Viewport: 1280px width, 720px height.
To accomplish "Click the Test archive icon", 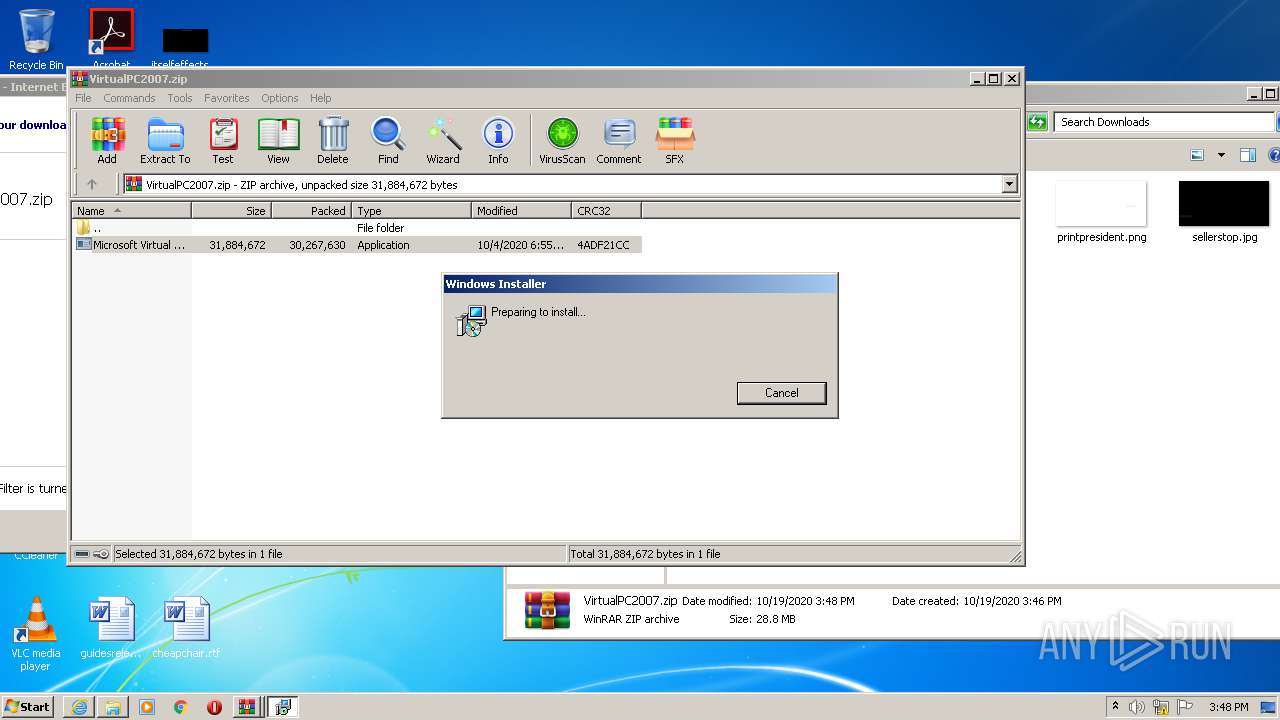I will coord(223,140).
